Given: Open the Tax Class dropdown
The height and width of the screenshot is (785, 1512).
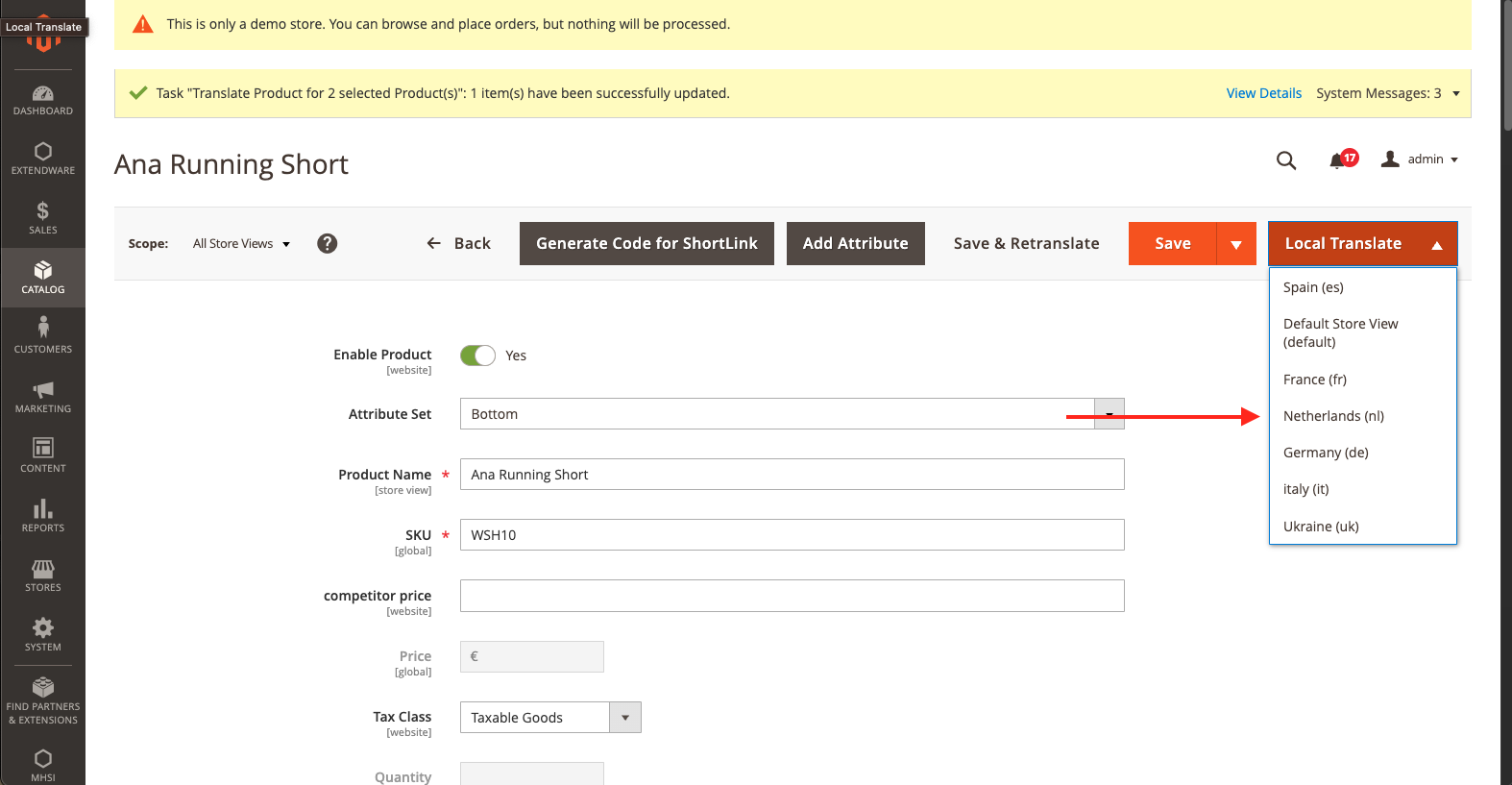Looking at the screenshot, I should pyautogui.click(x=625, y=718).
